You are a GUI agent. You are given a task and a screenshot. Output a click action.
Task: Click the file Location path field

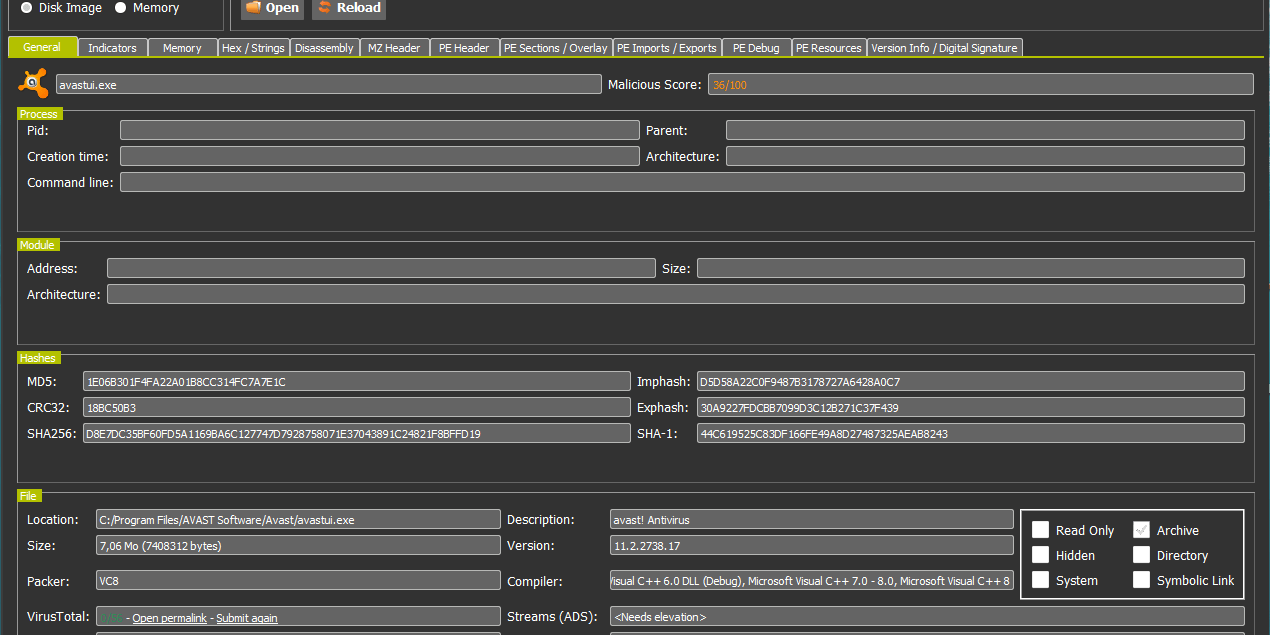point(298,520)
